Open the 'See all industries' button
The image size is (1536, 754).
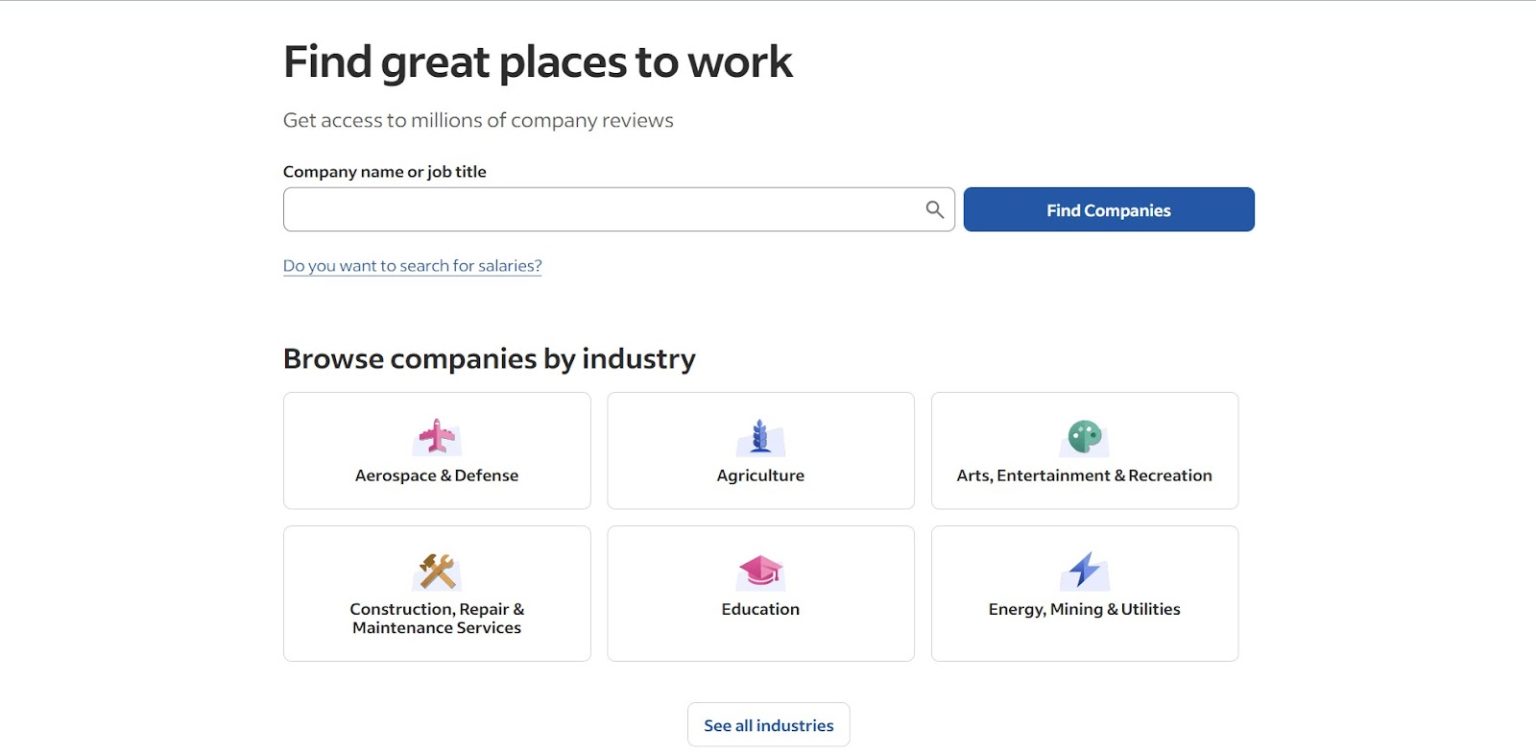(x=768, y=725)
